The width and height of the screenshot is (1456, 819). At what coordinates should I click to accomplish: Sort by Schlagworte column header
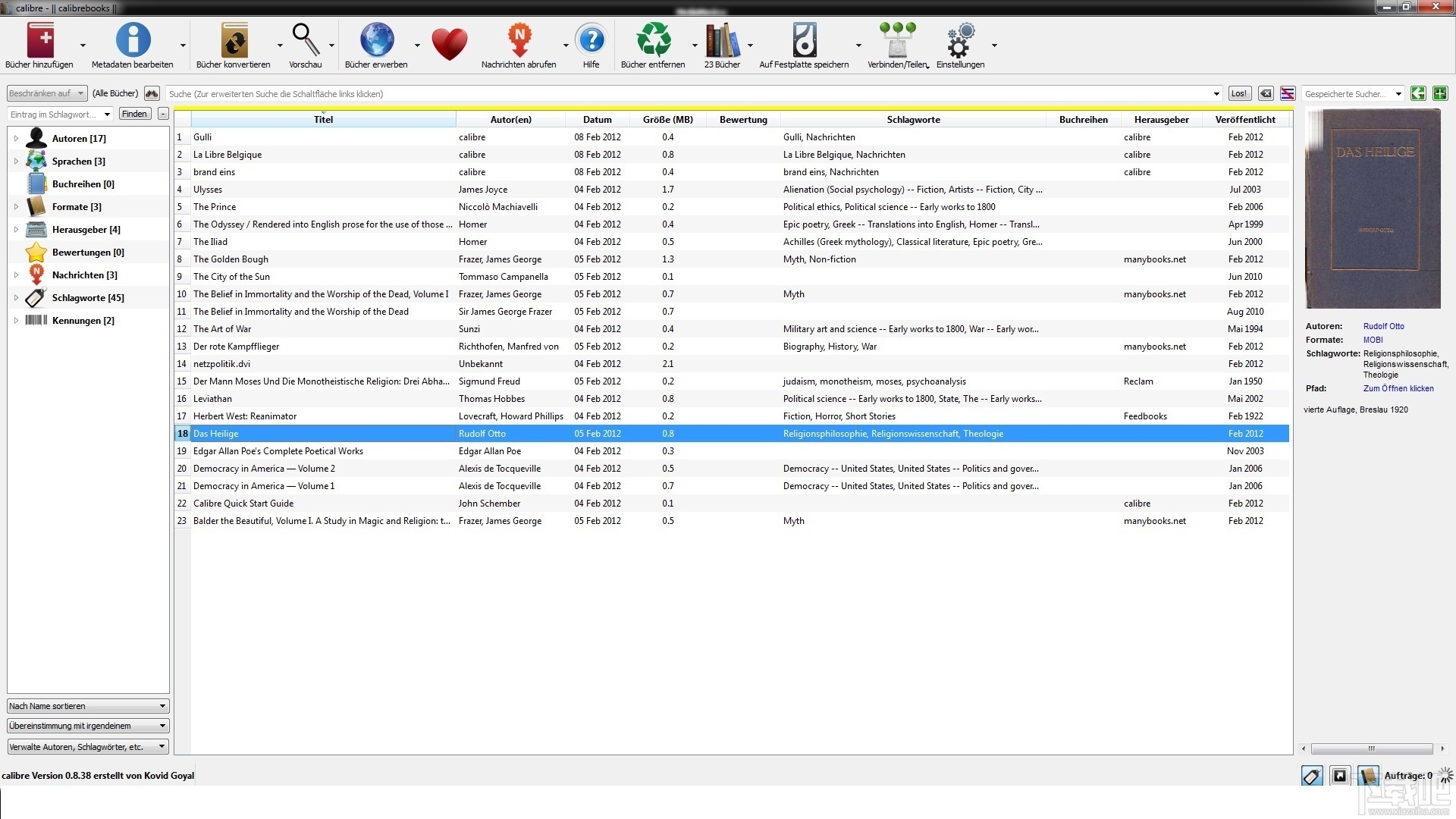click(x=913, y=119)
